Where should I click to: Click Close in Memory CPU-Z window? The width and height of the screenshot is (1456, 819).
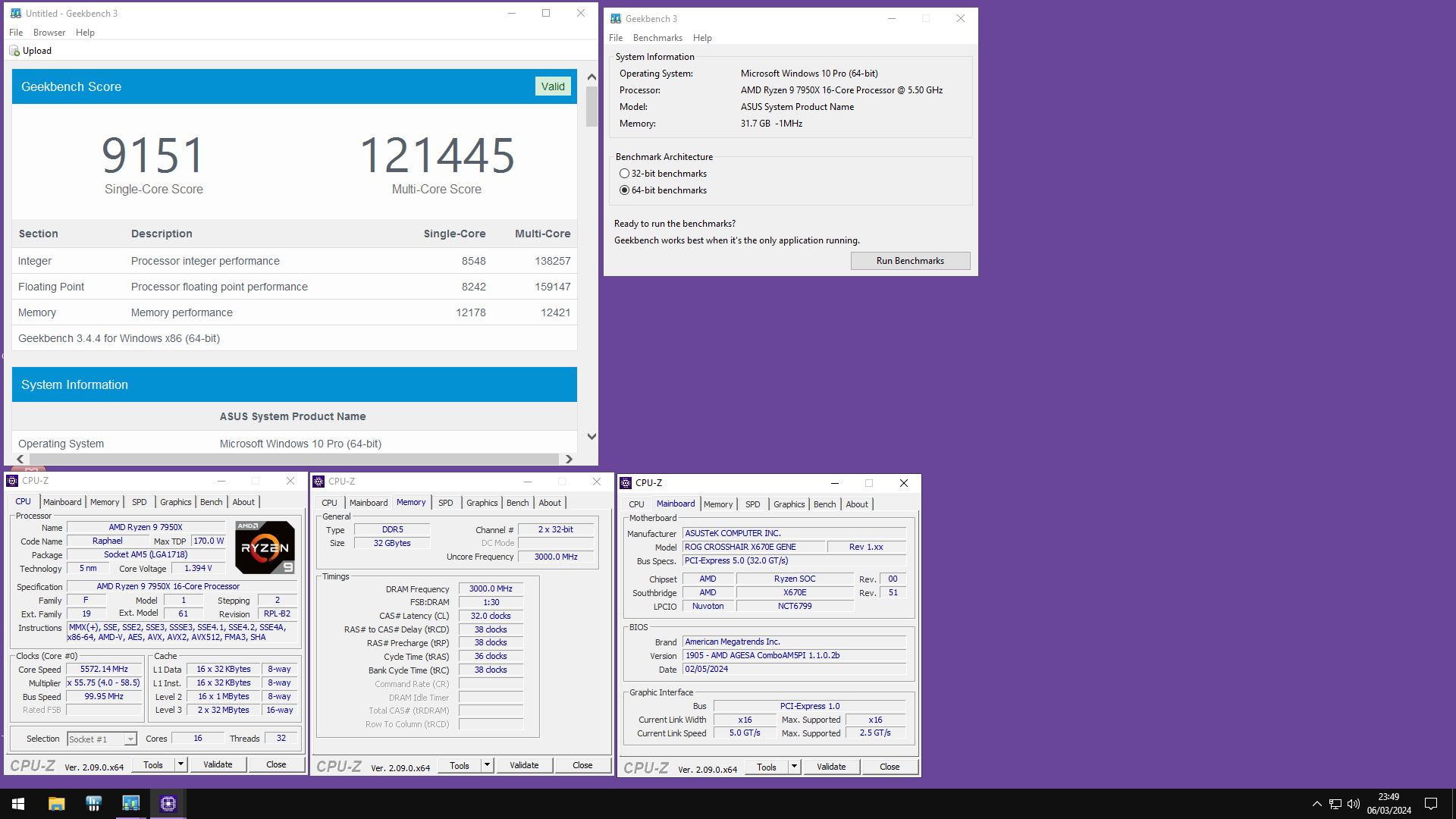tap(582, 766)
